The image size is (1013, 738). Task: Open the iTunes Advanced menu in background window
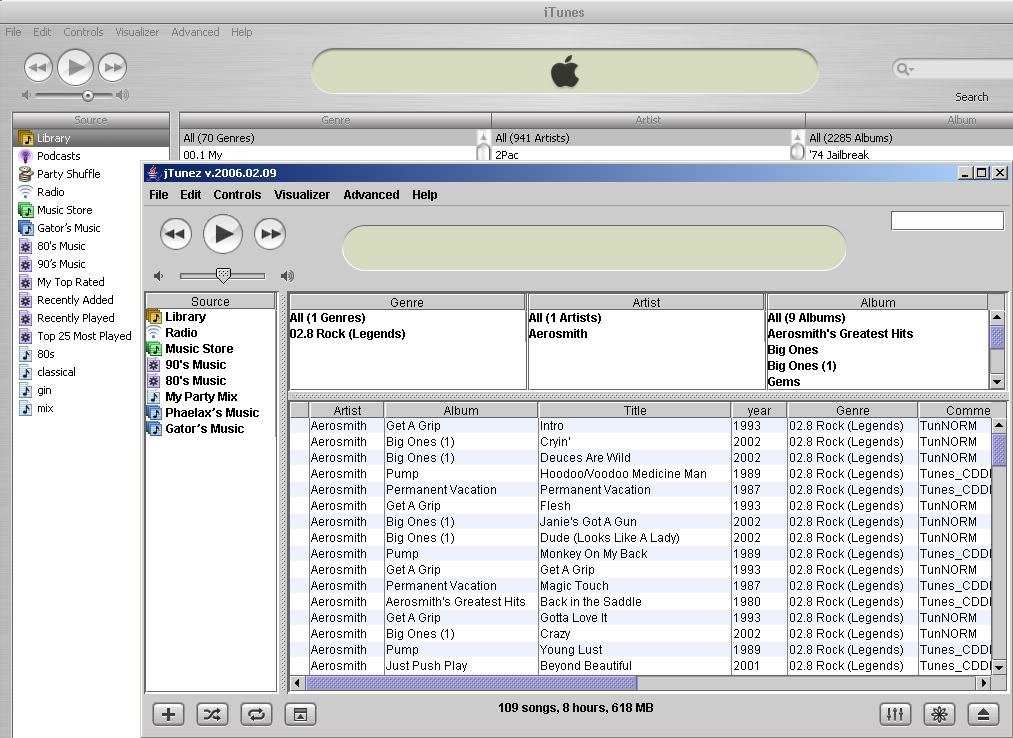(195, 32)
